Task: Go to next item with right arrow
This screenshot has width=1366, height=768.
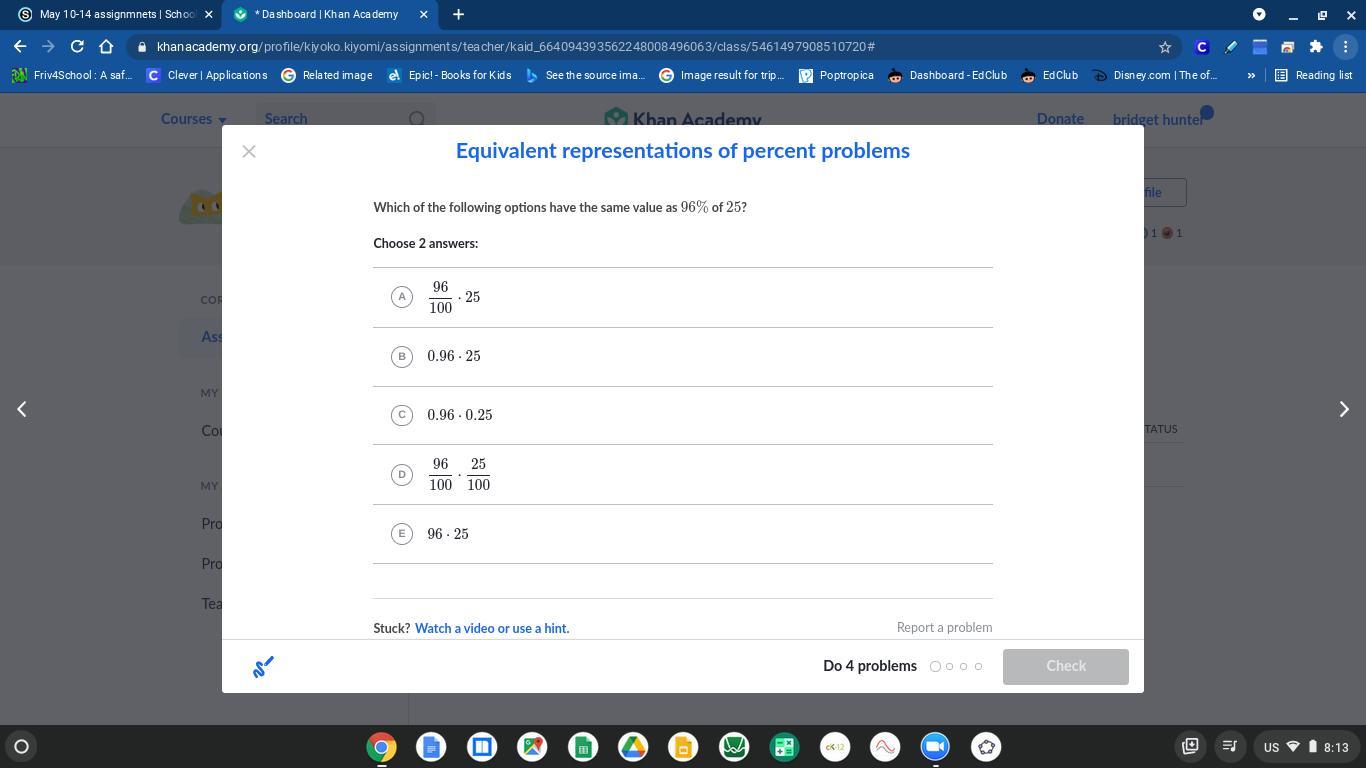Action: coord(1344,409)
